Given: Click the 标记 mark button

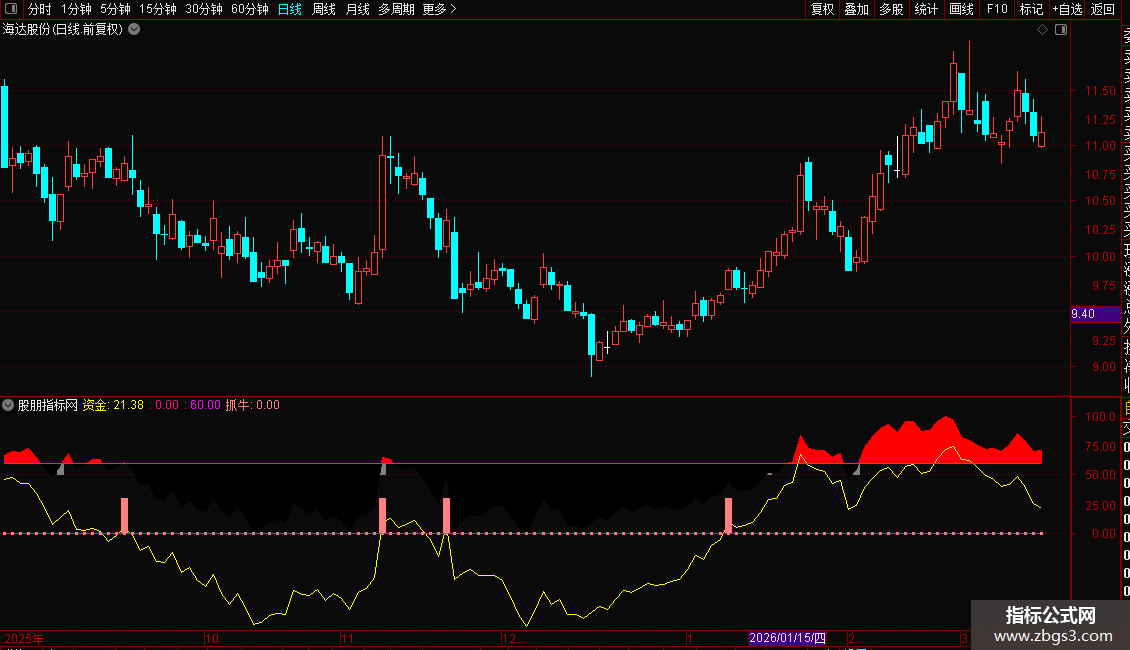Looking at the screenshot, I should [x=1031, y=9].
